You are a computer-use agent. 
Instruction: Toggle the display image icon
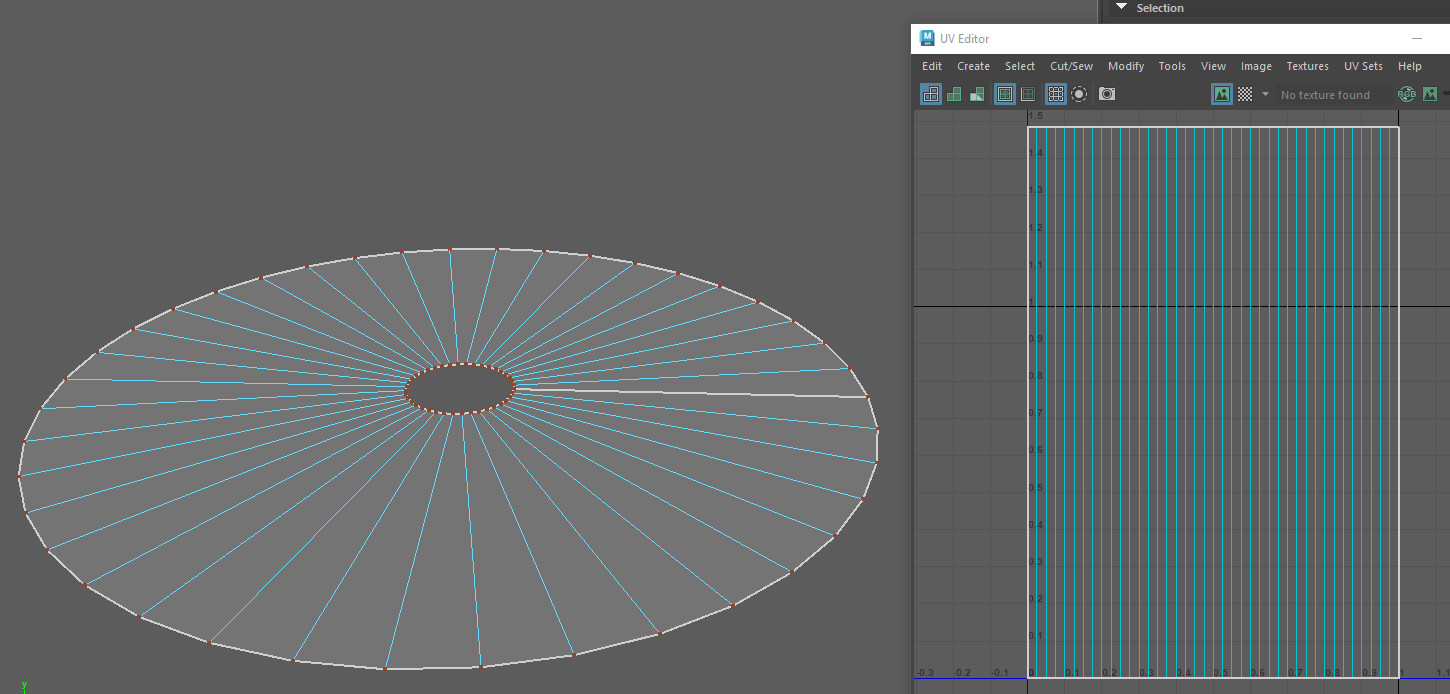1221,94
